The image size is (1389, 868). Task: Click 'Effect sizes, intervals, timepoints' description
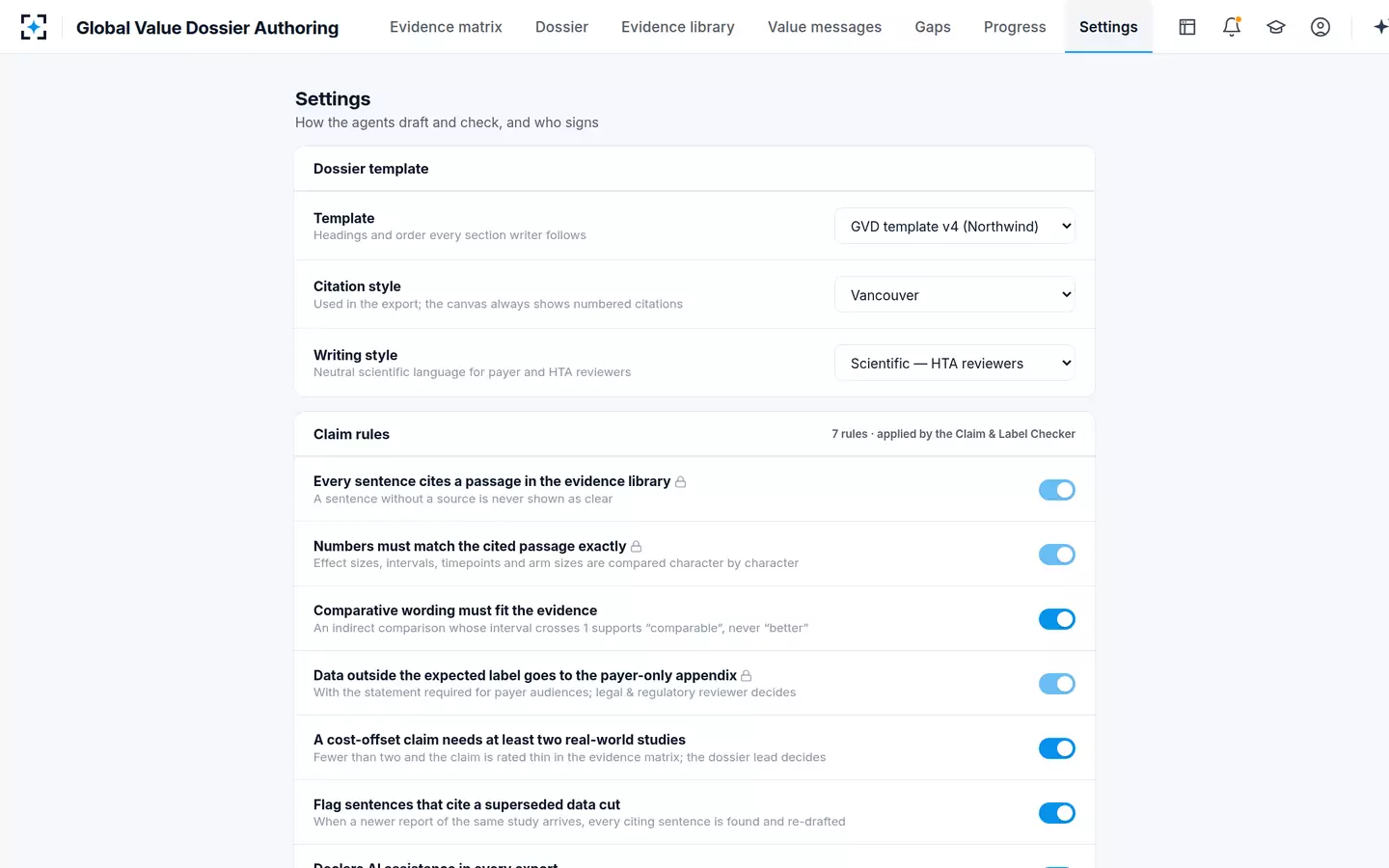[x=556, y=563]
